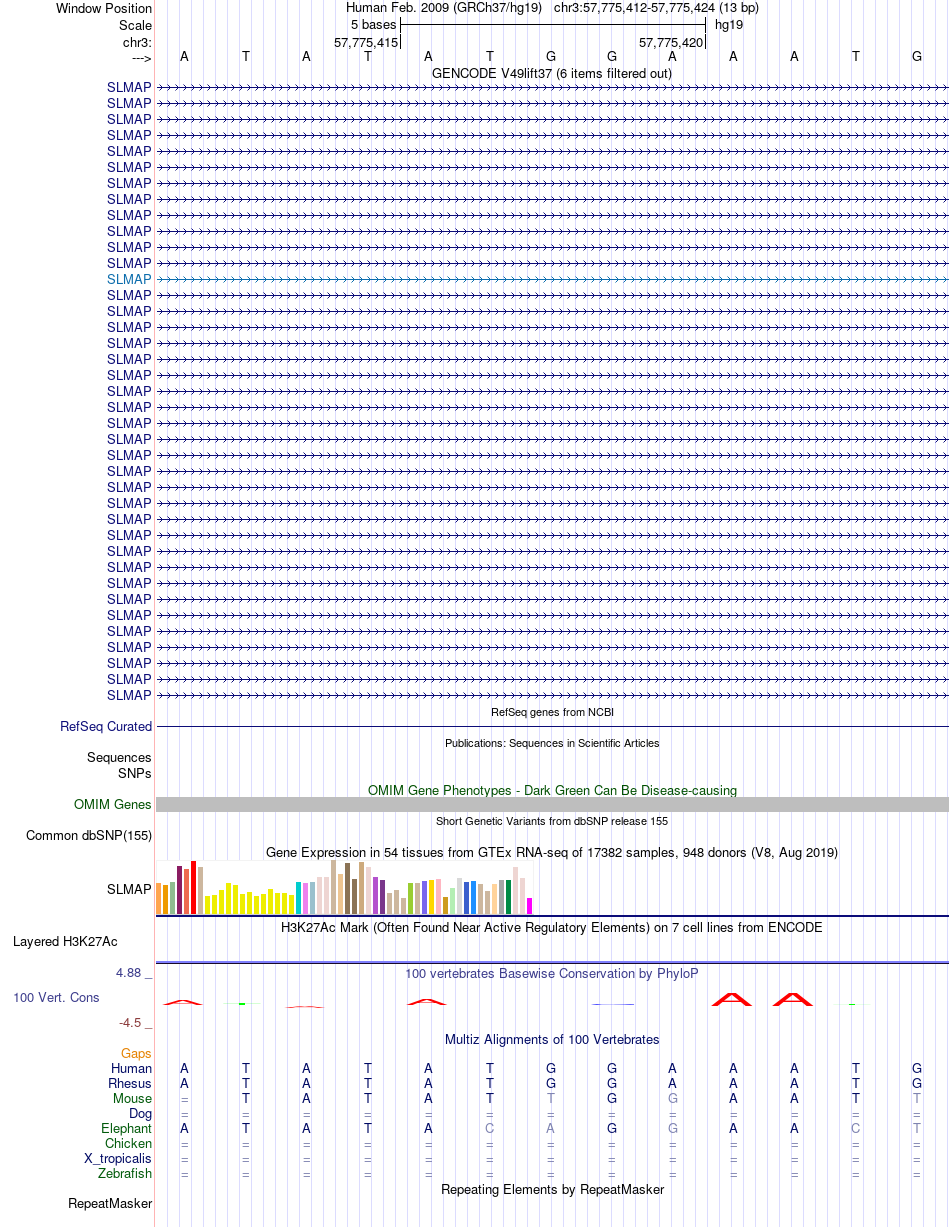950x1227 pixels.
Task: Select the Chicken alignment row label
Action: coord(129,1143)
